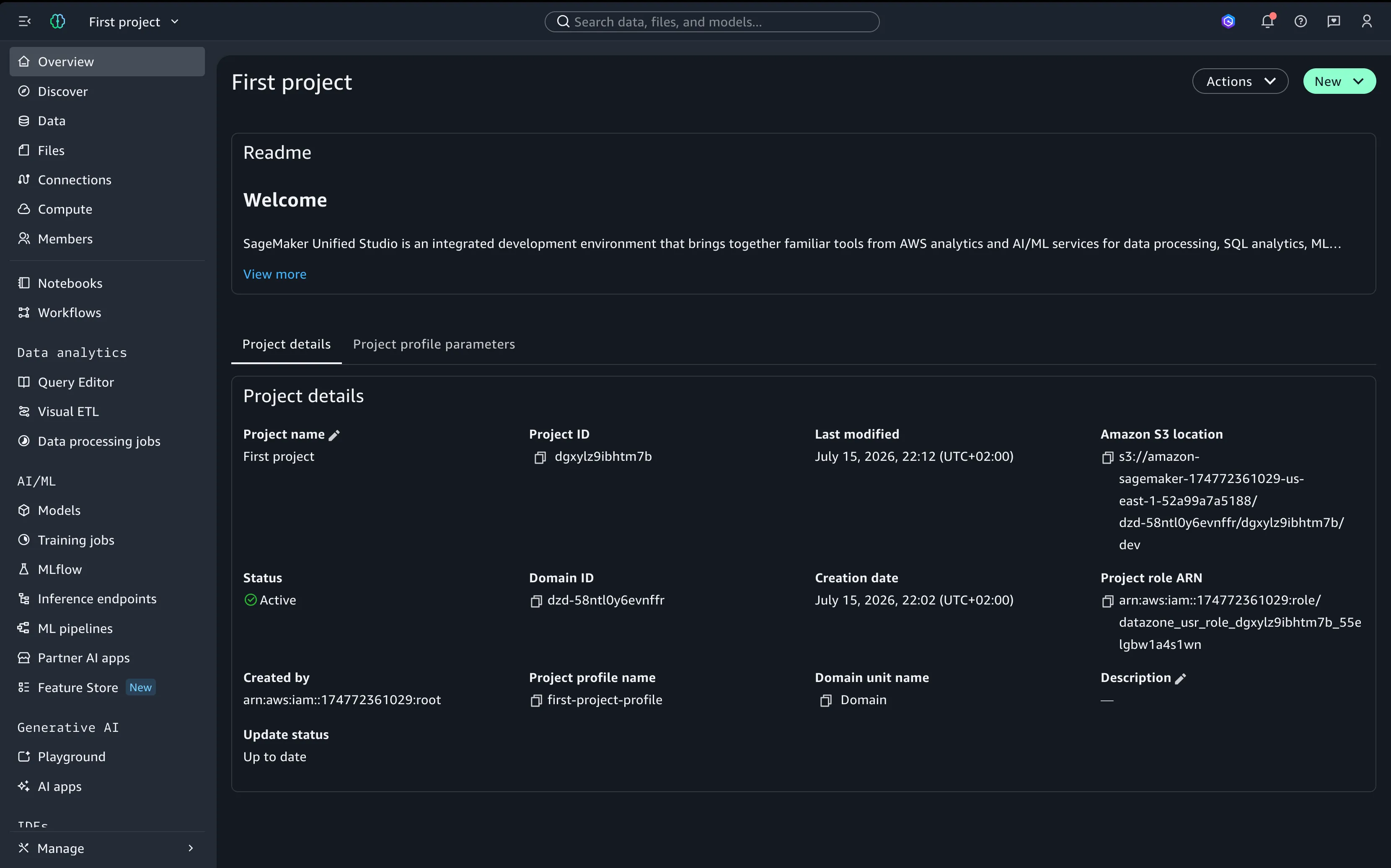The image size is (1391, 868).
Task: Open ML pipelines
Action: click(x=107, y=628)
